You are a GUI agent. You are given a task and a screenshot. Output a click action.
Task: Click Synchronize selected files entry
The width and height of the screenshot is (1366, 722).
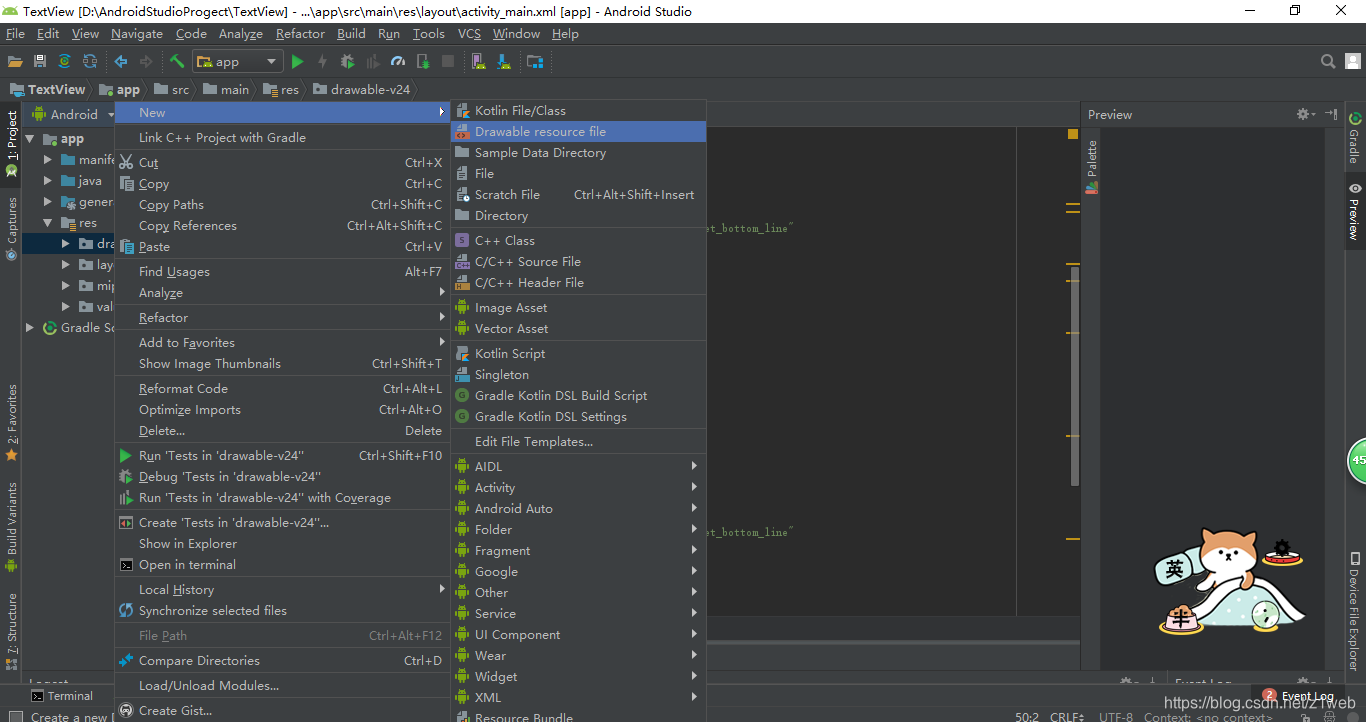(282, 611)
